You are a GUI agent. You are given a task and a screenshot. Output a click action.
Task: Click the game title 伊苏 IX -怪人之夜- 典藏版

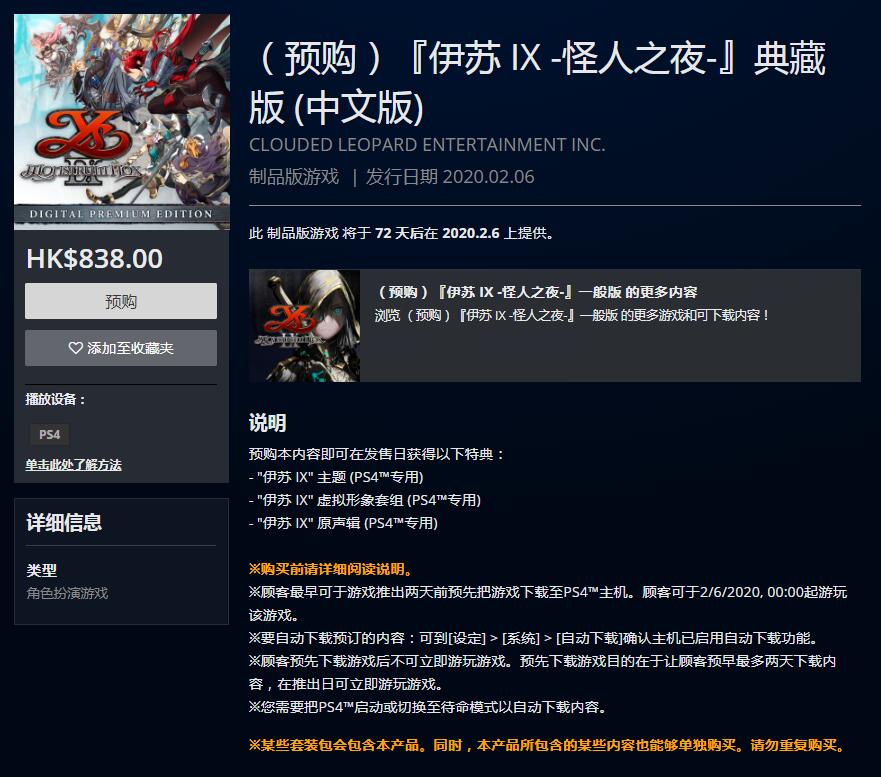point(538,83)
